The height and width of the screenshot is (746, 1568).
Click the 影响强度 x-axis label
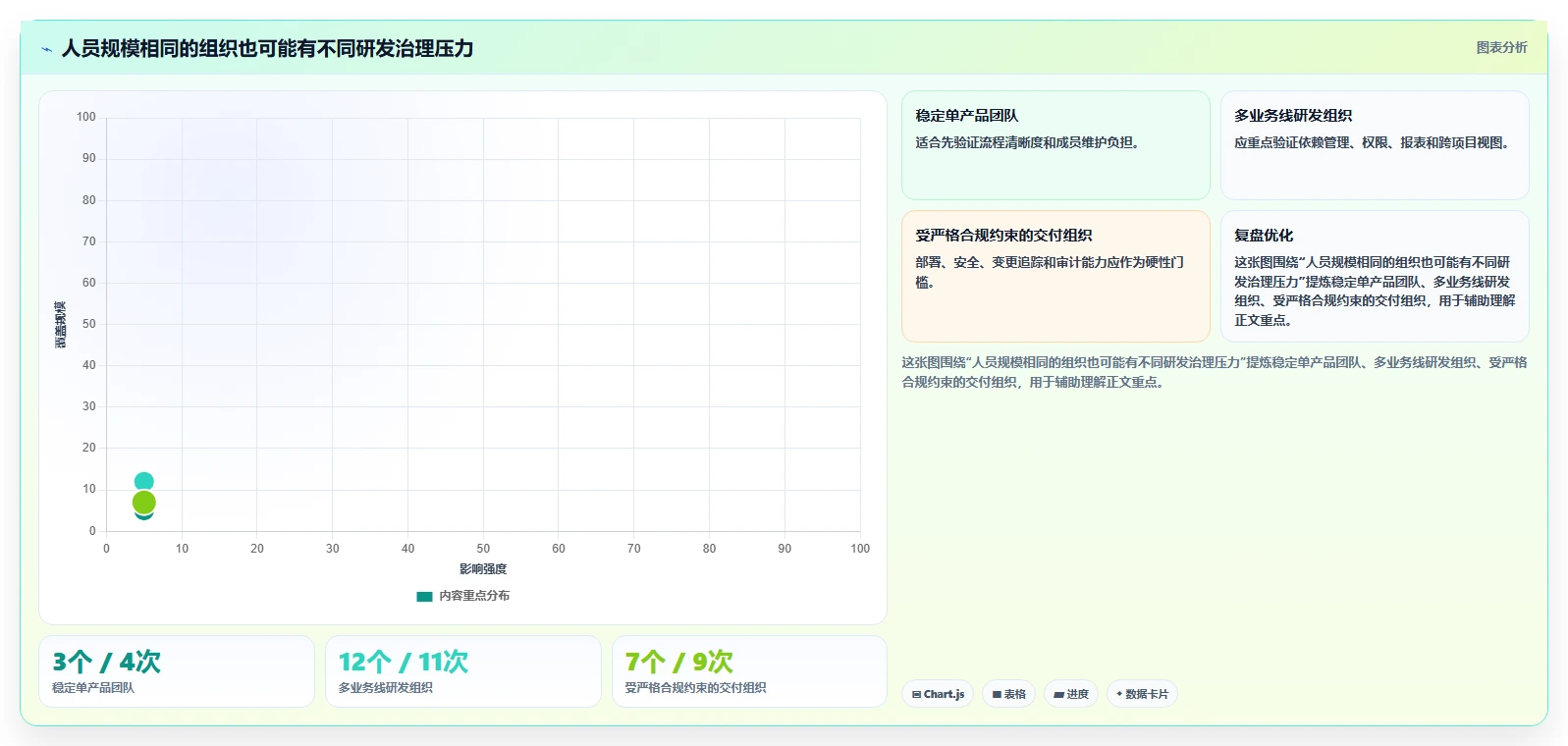(483, 569)
